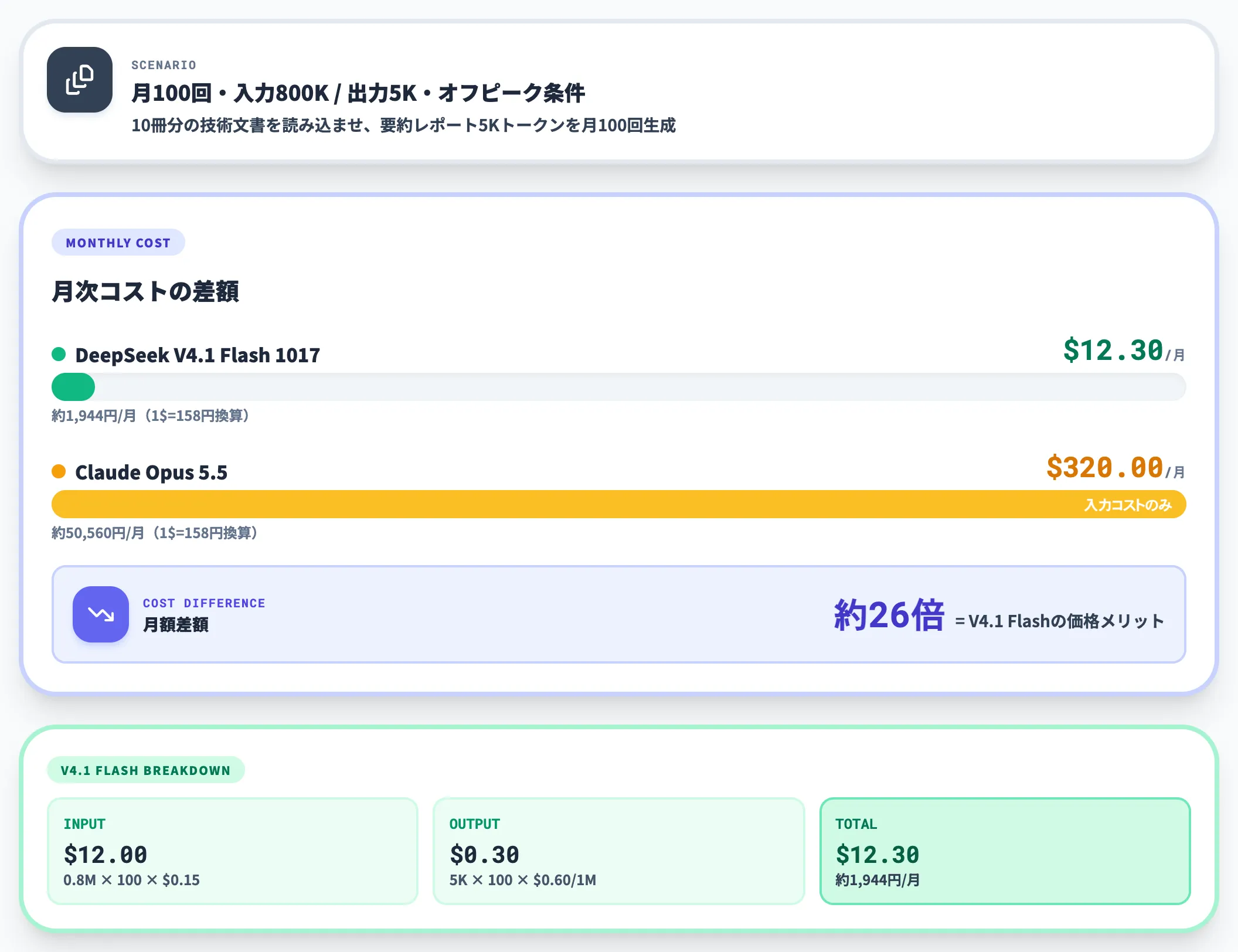Click the DeepSeek green cost progress bar
The height and width of the screenshot is (952, 1238).
tap(73, 387)
